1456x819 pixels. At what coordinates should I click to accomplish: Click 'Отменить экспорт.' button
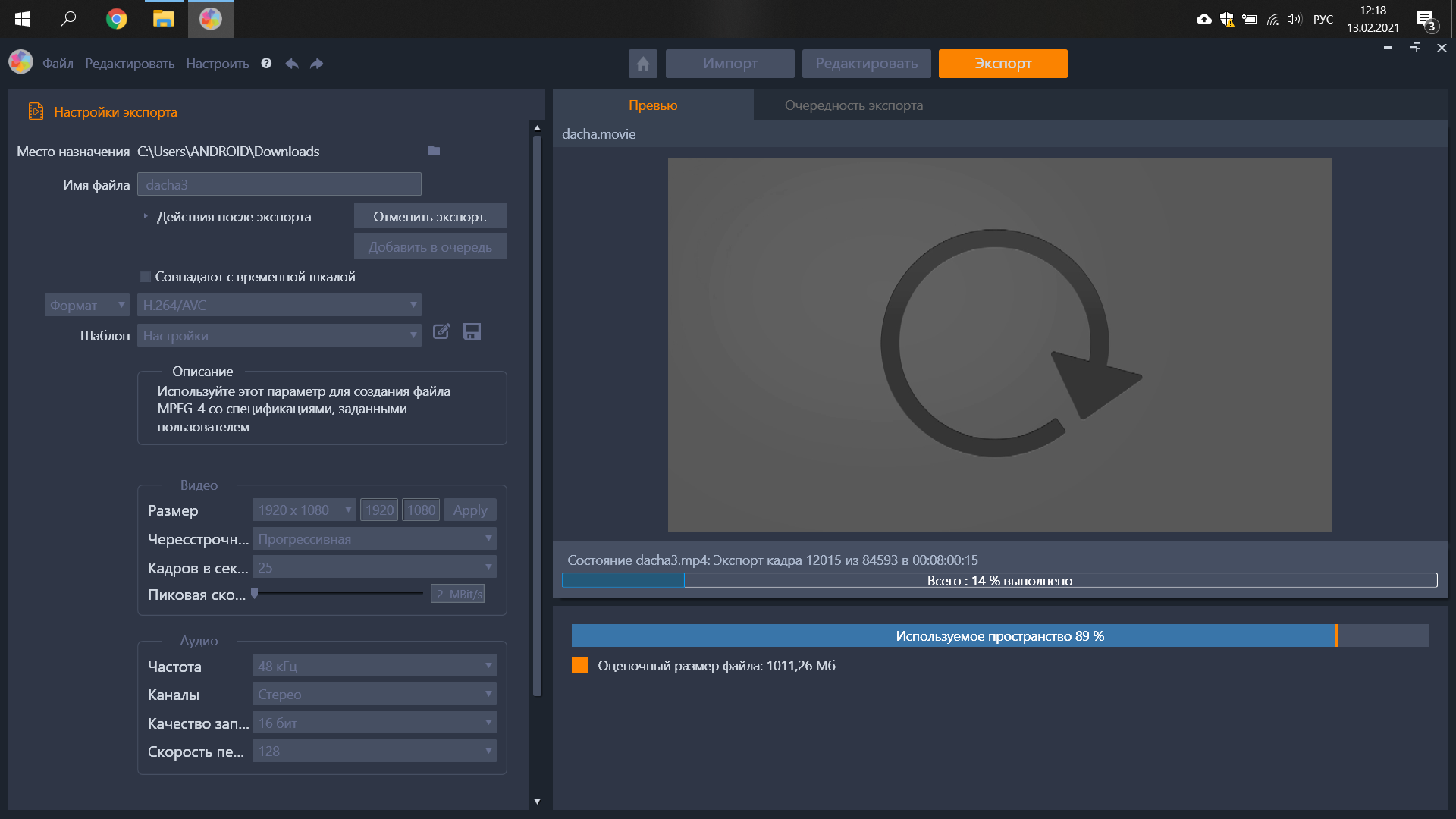pyautogui.click(x=430, y=216)
